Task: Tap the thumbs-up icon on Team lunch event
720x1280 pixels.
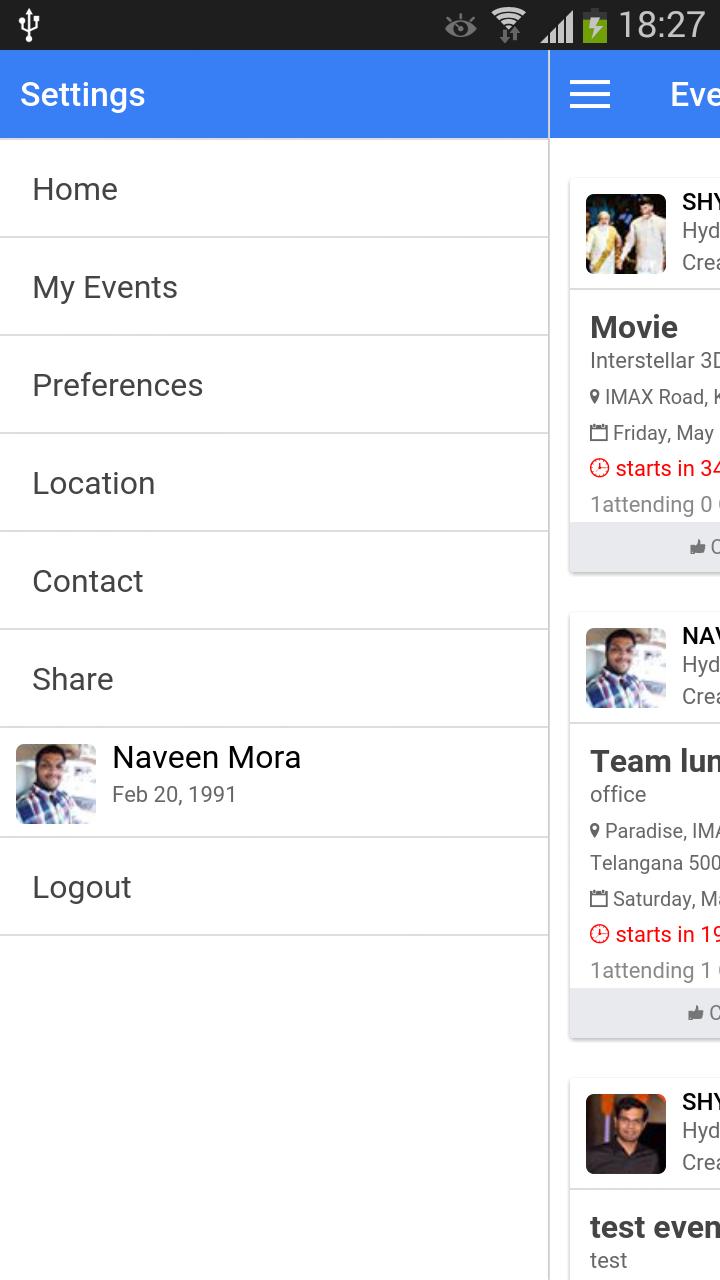Action: pyautogui.click(x=697, y=1013)
